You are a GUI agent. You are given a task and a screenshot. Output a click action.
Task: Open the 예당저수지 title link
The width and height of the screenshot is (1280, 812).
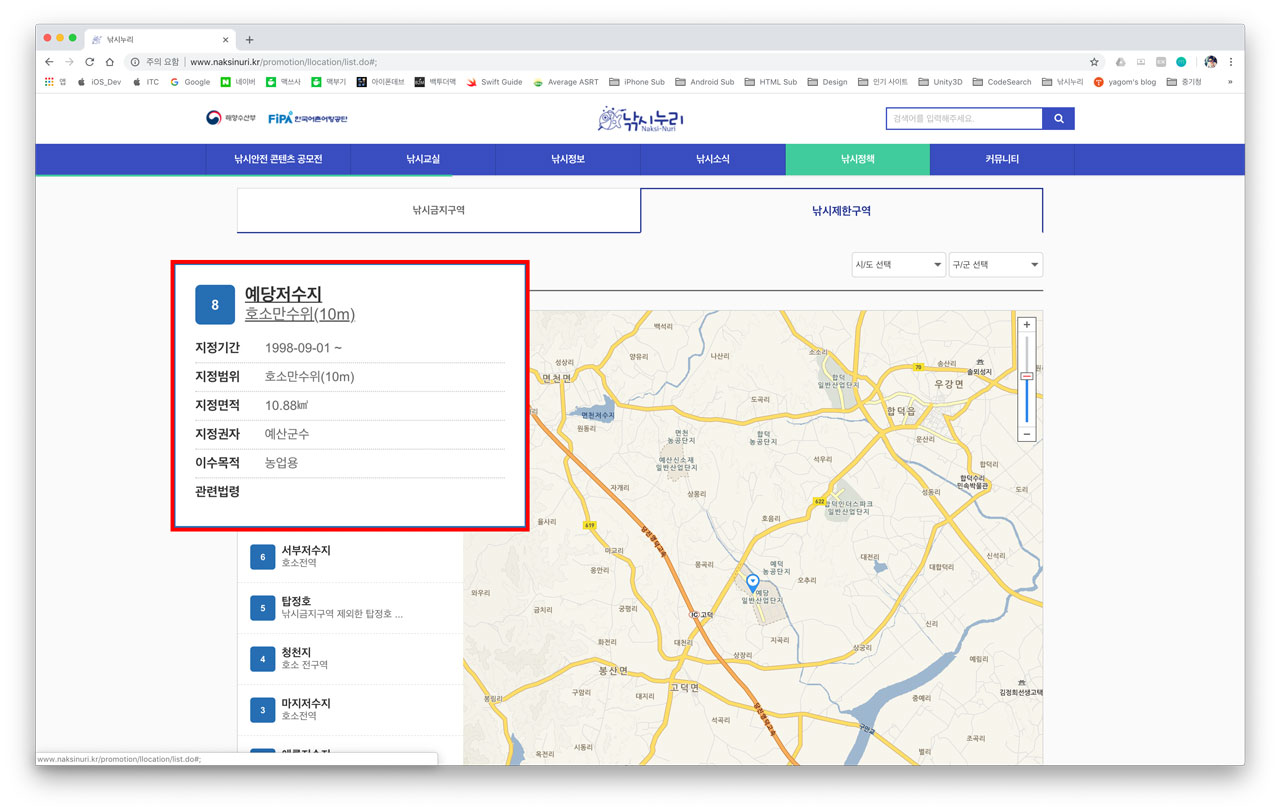[285, 294]
